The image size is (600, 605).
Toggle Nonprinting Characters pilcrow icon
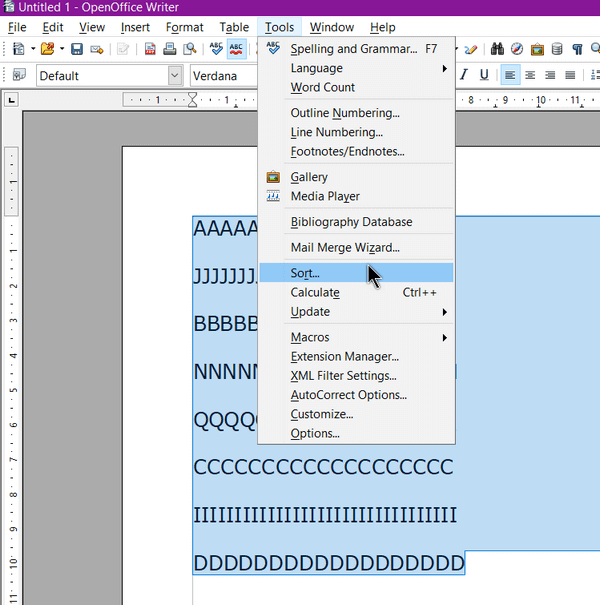577,49
